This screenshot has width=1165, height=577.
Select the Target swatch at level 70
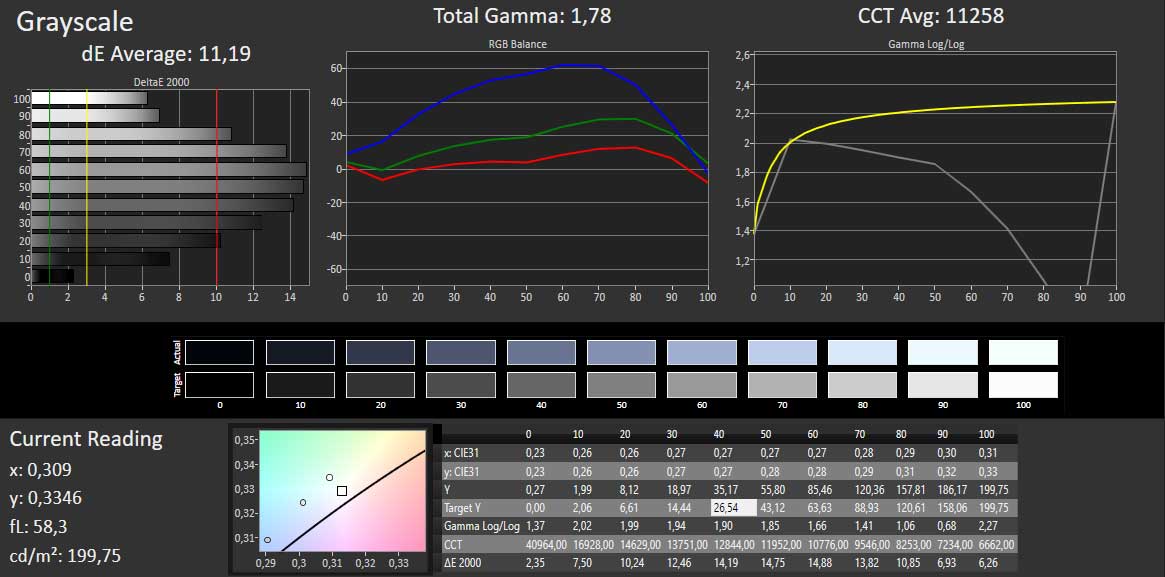[x=782, y=385]
